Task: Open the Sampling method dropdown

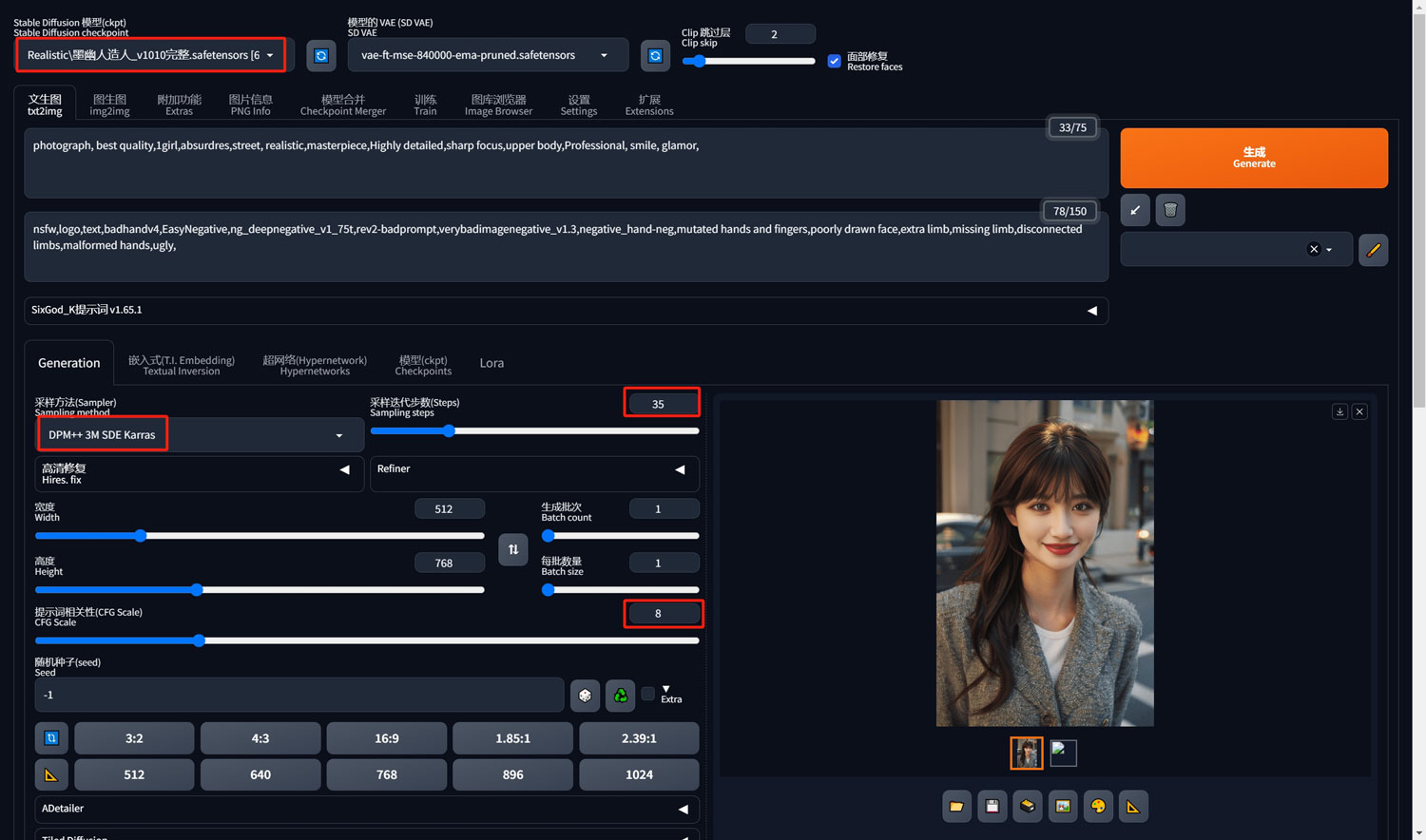Action: [199, 435]
